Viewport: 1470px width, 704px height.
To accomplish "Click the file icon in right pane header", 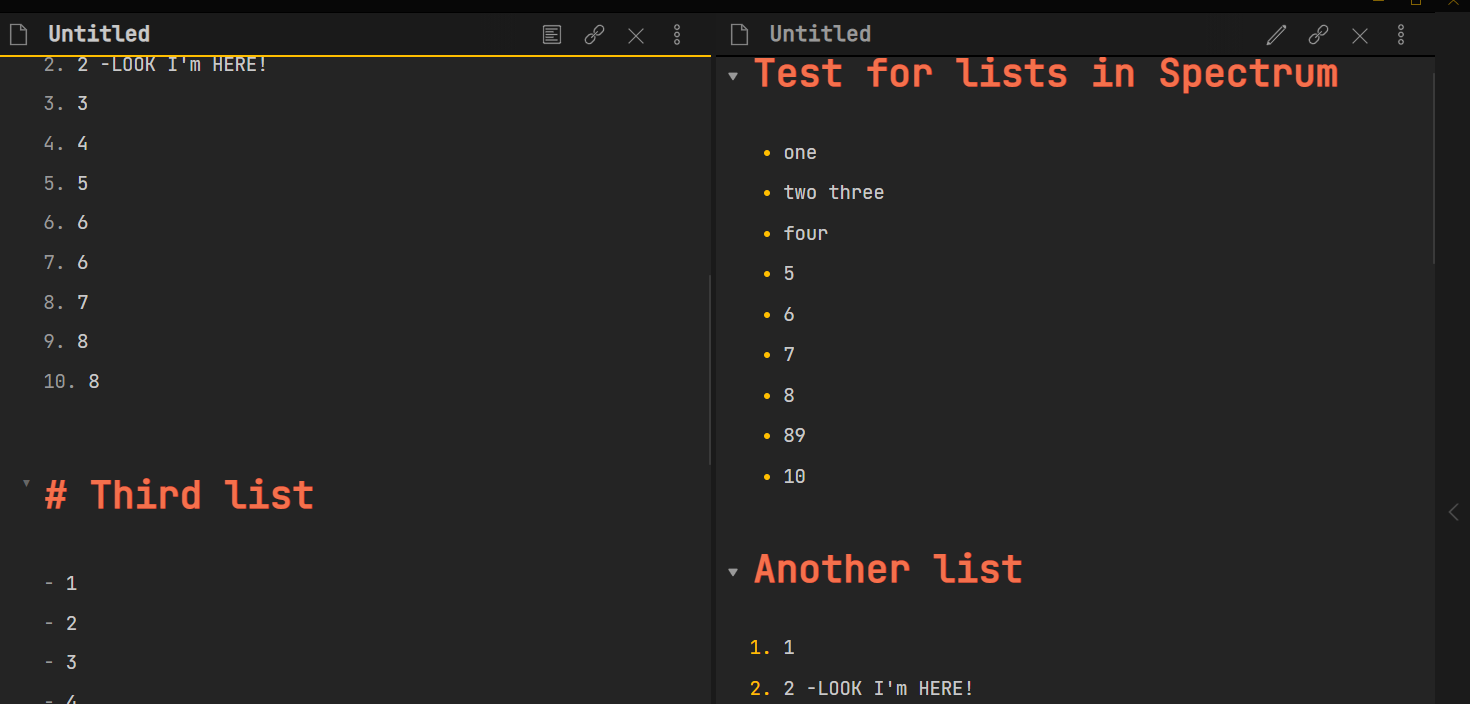I will click(x=739, y=35).
